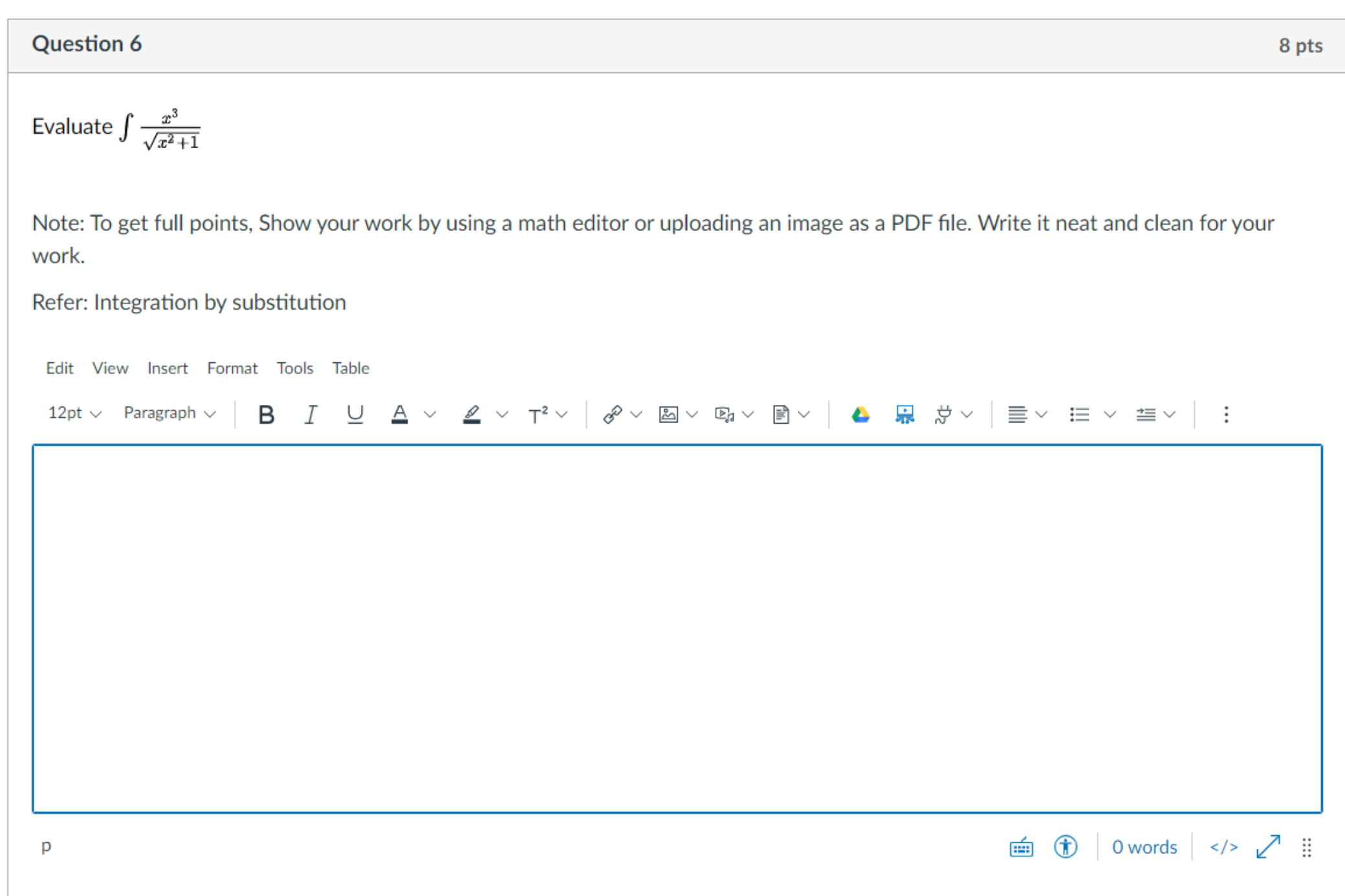This screenshot has width=1345, height=896.
Task: Click the document upload icon
Action: 781,414
